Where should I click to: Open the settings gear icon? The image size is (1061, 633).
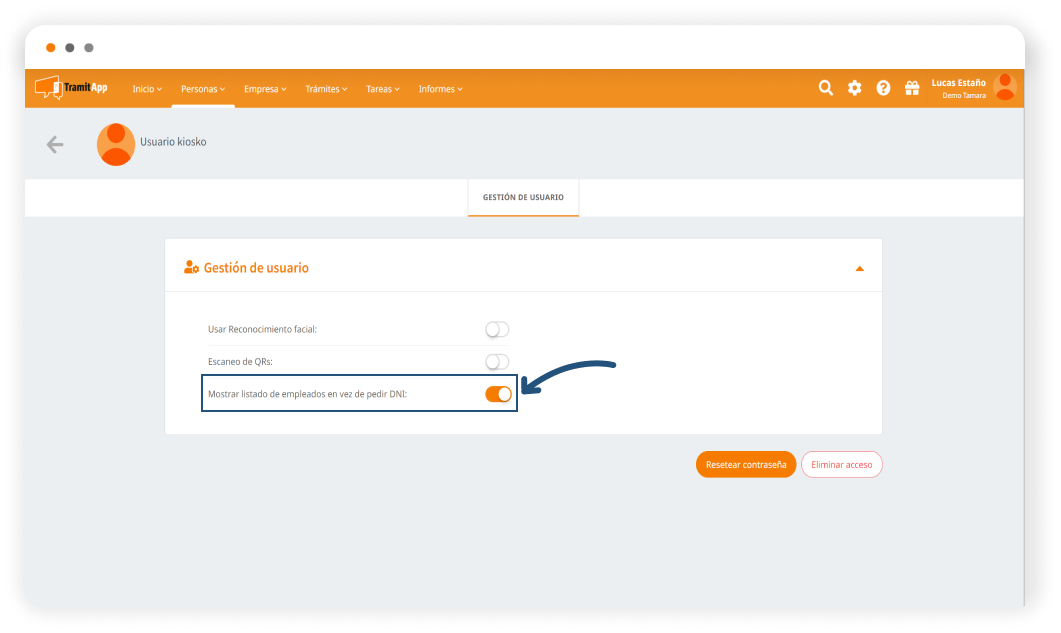(x=855, y=88)
